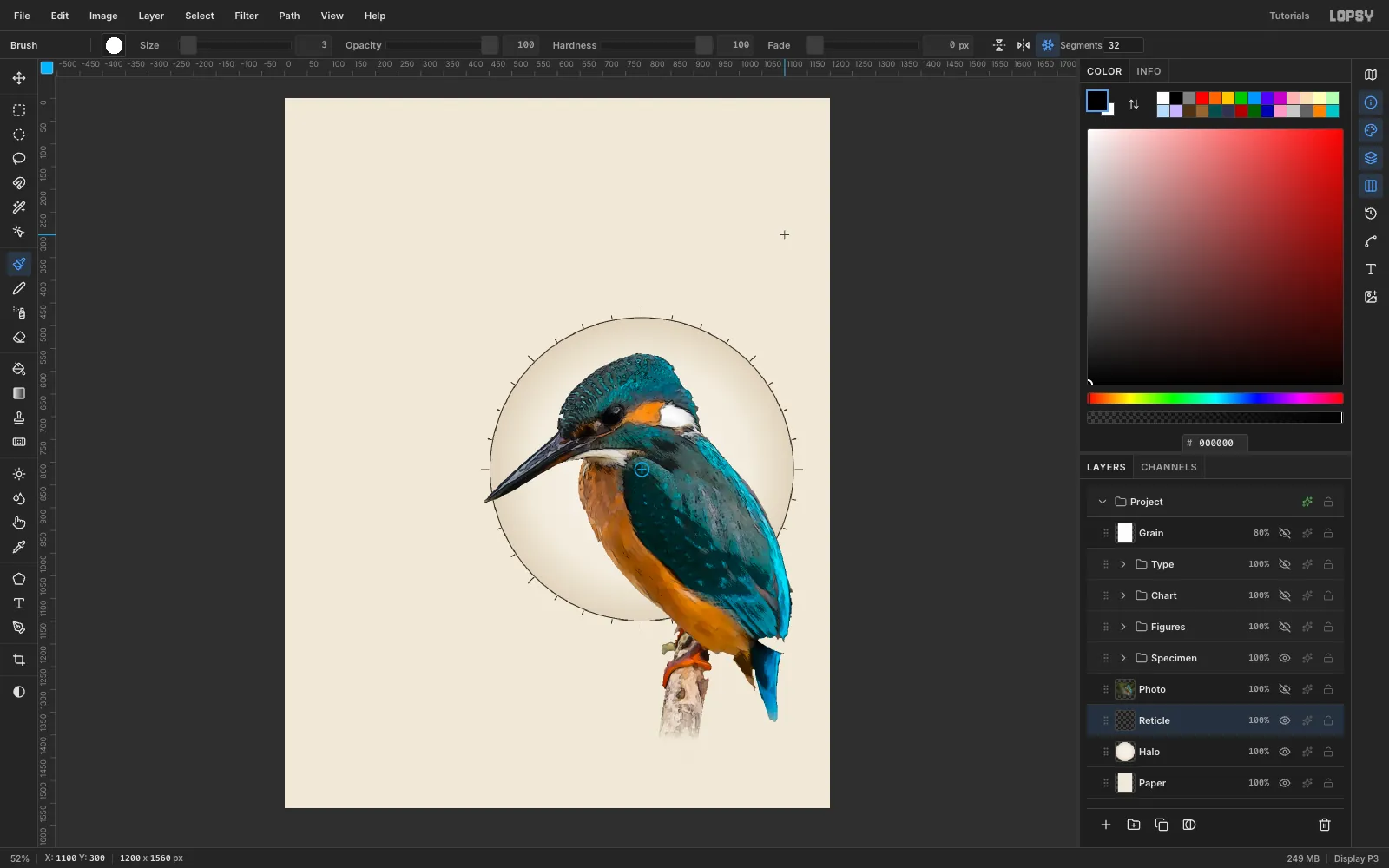Expand the Type group
Image resolution: width=1389 pixels, height=868 pixels.
tap(1123, 564)
